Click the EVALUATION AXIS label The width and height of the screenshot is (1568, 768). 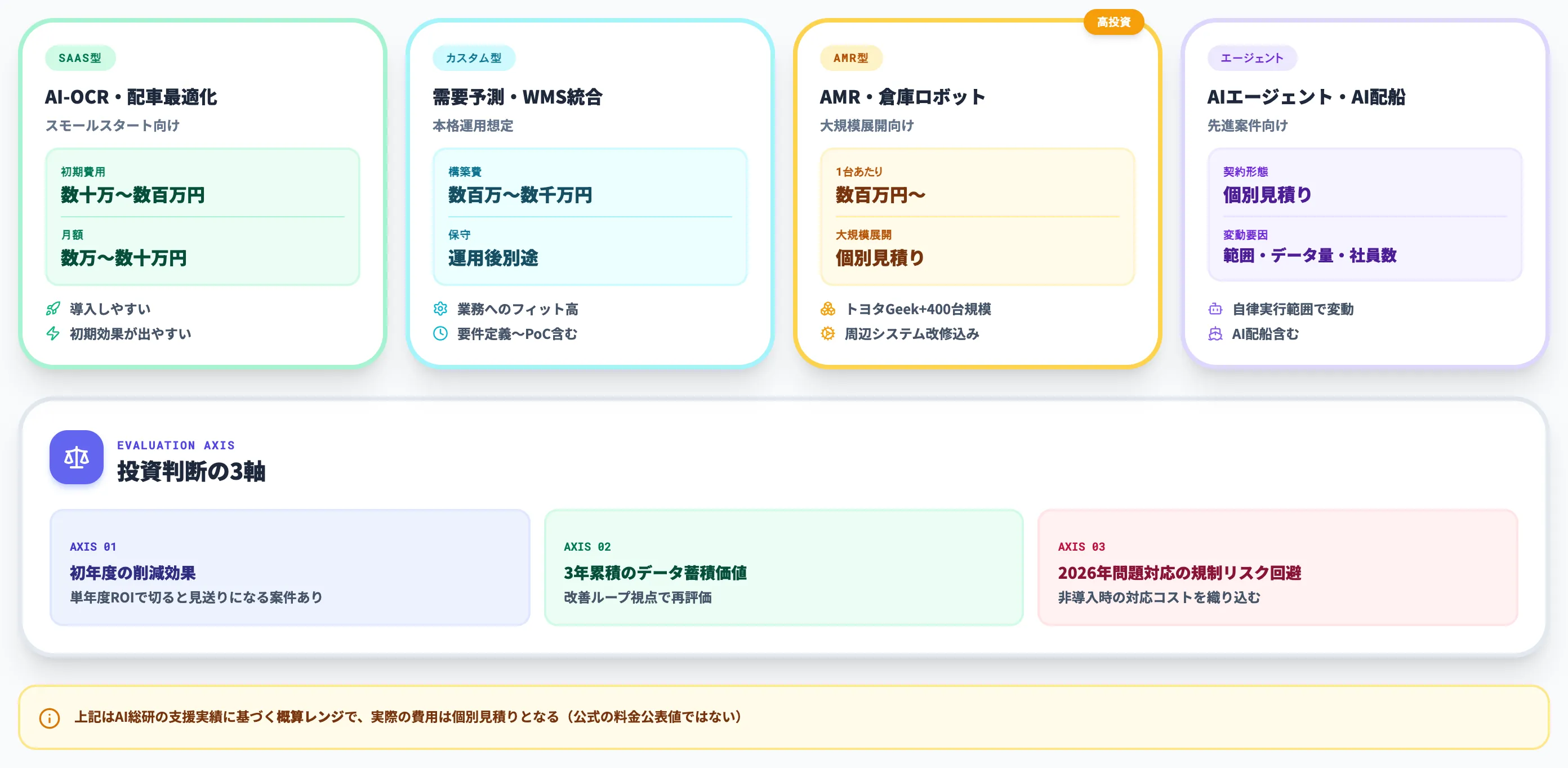(x=176, y=445)
